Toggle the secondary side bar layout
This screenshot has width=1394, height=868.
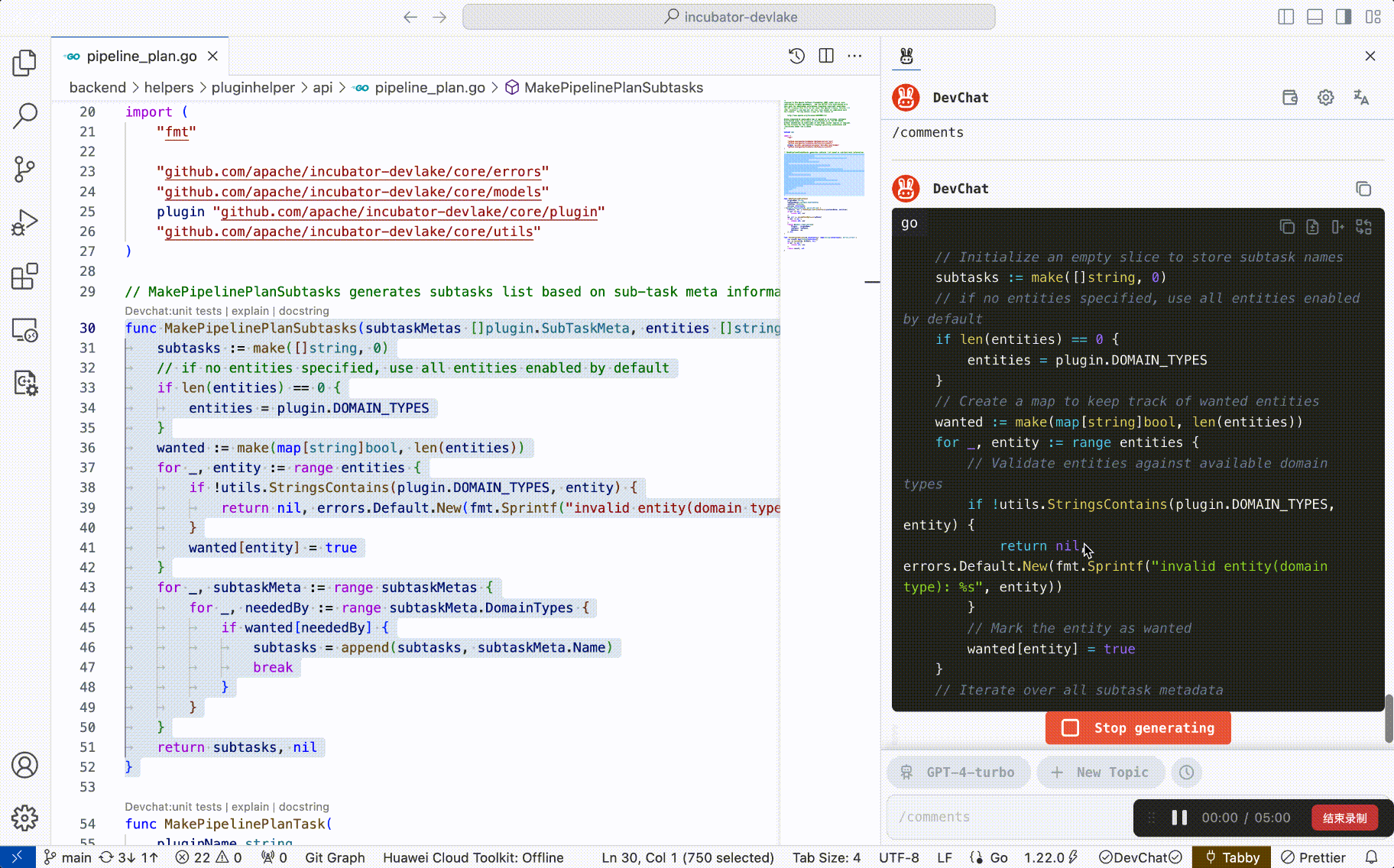(x=1344, y=17)
